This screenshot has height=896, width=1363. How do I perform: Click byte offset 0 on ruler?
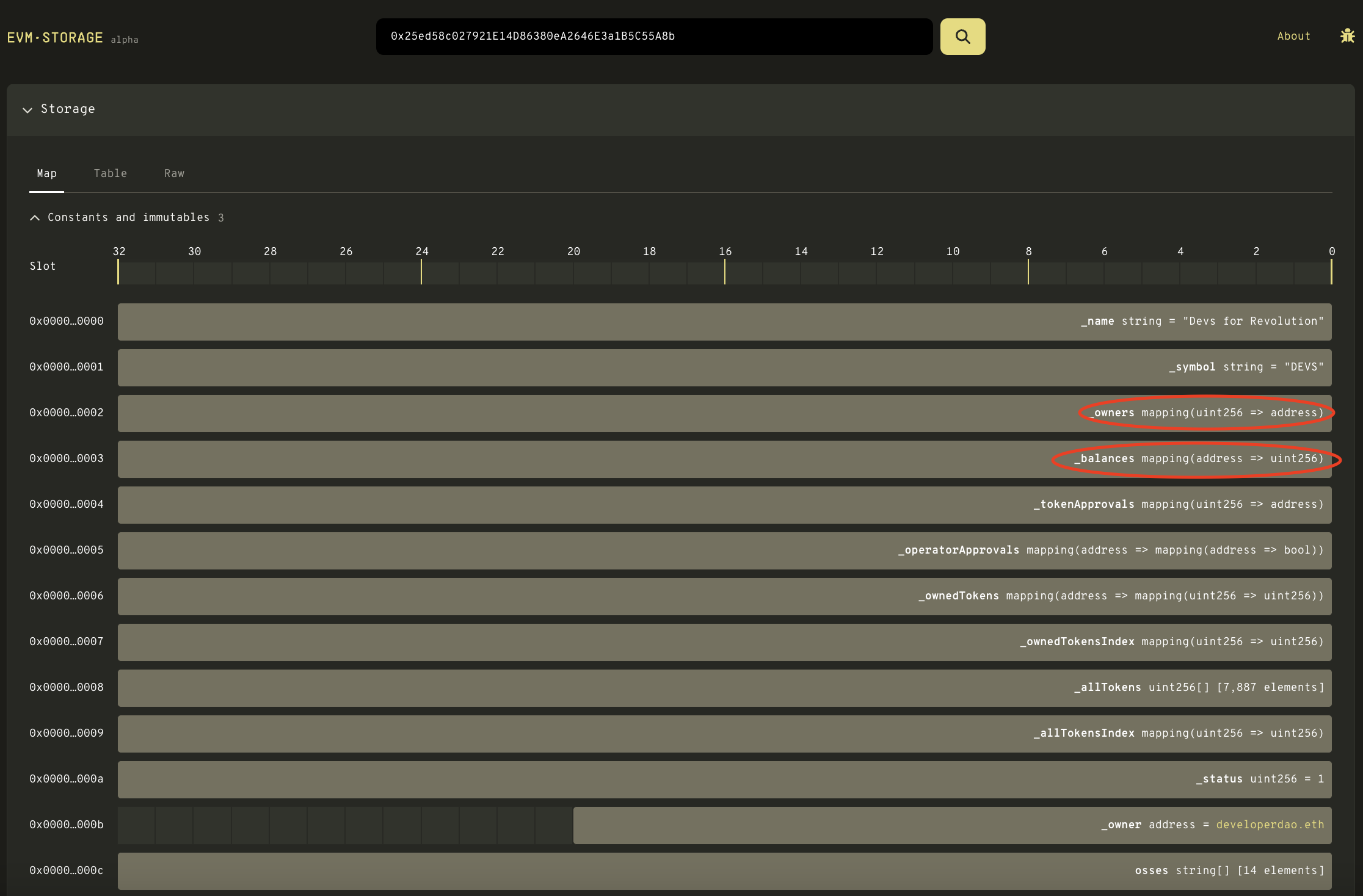1332,251
